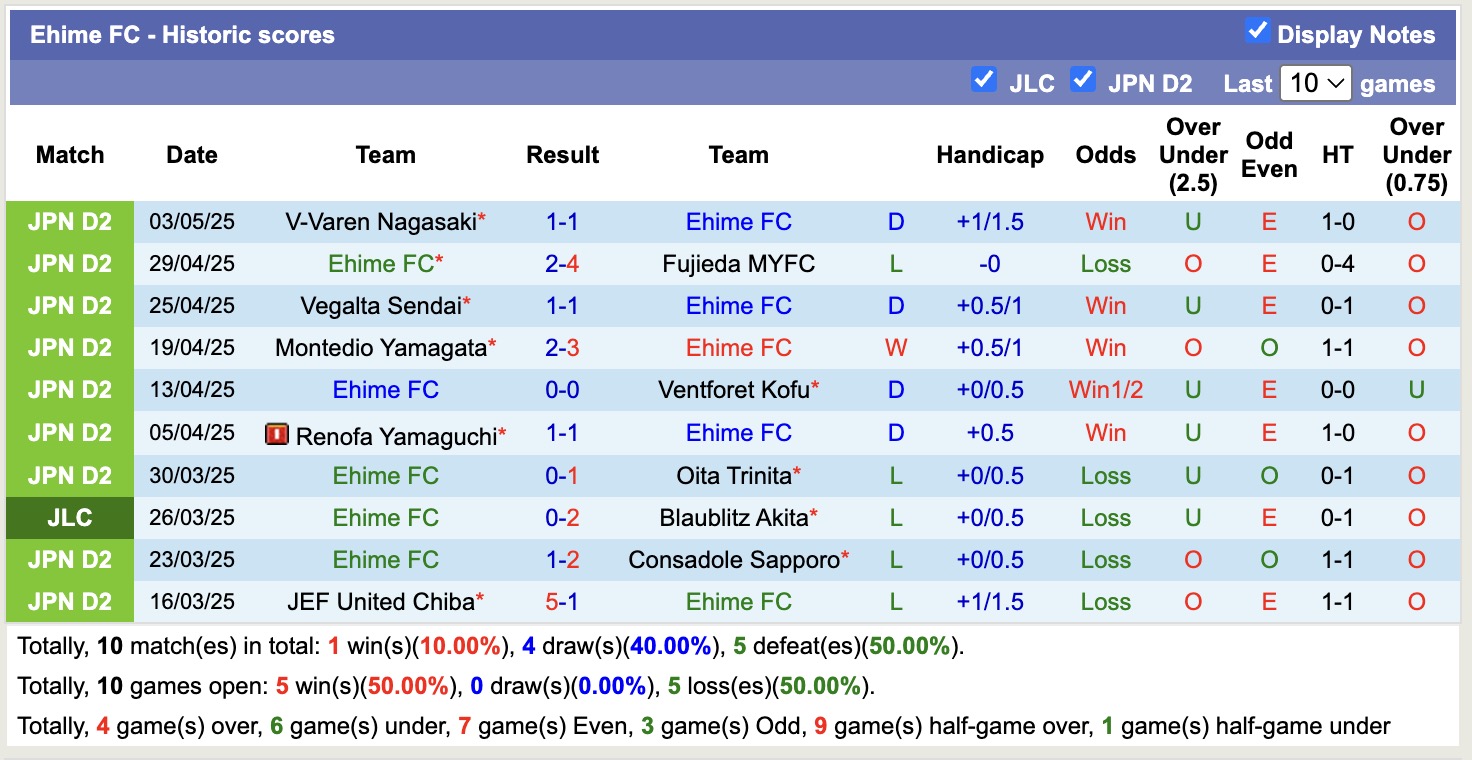Click the Fujieda MYFC team name
The width and height of the screenshot is (1472, 760).
[738, 263]
